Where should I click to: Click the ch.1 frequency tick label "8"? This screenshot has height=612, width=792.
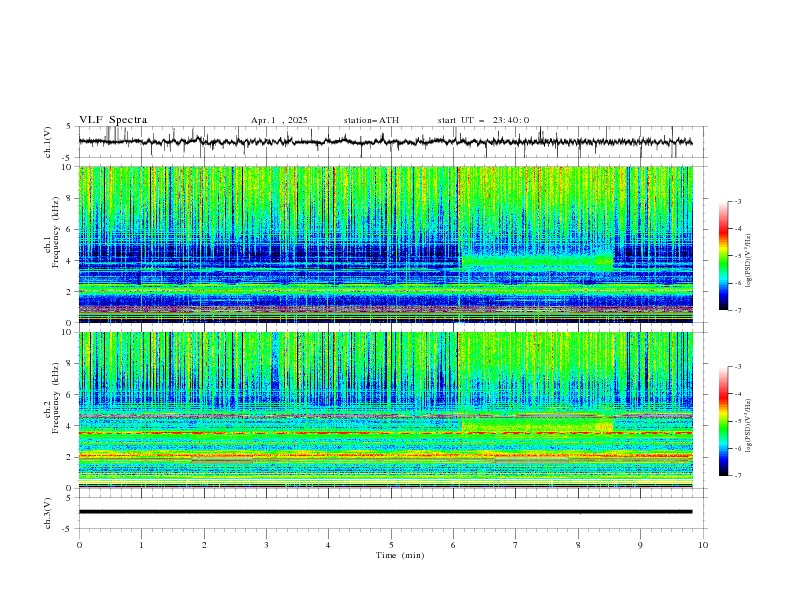click(x=71, y=198)
